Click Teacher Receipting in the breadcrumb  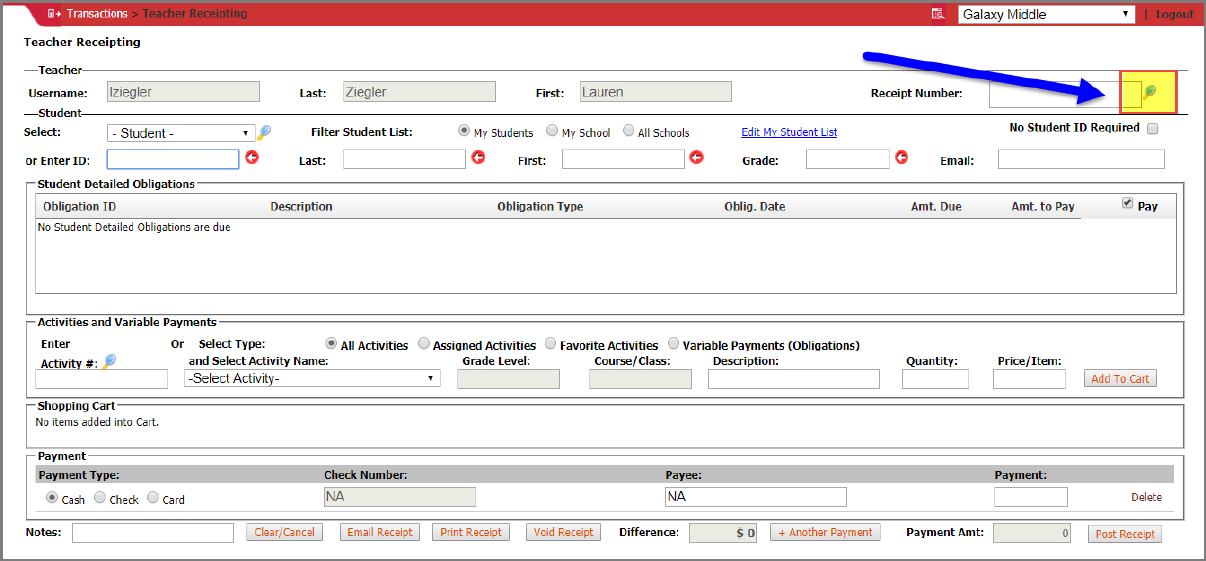[x=195, y=14]
